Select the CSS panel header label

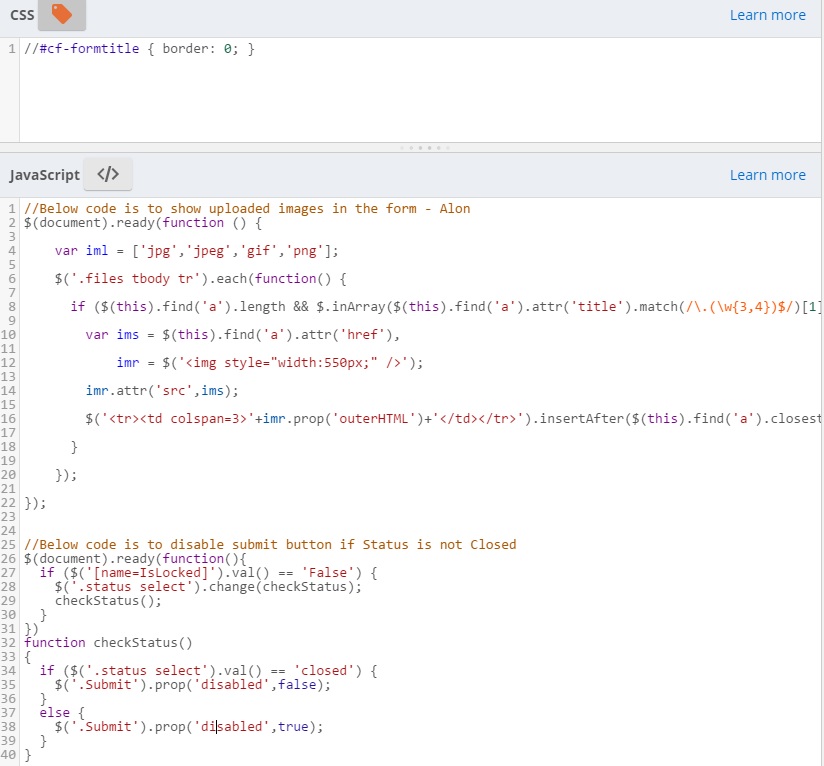(x=22, y=15)
